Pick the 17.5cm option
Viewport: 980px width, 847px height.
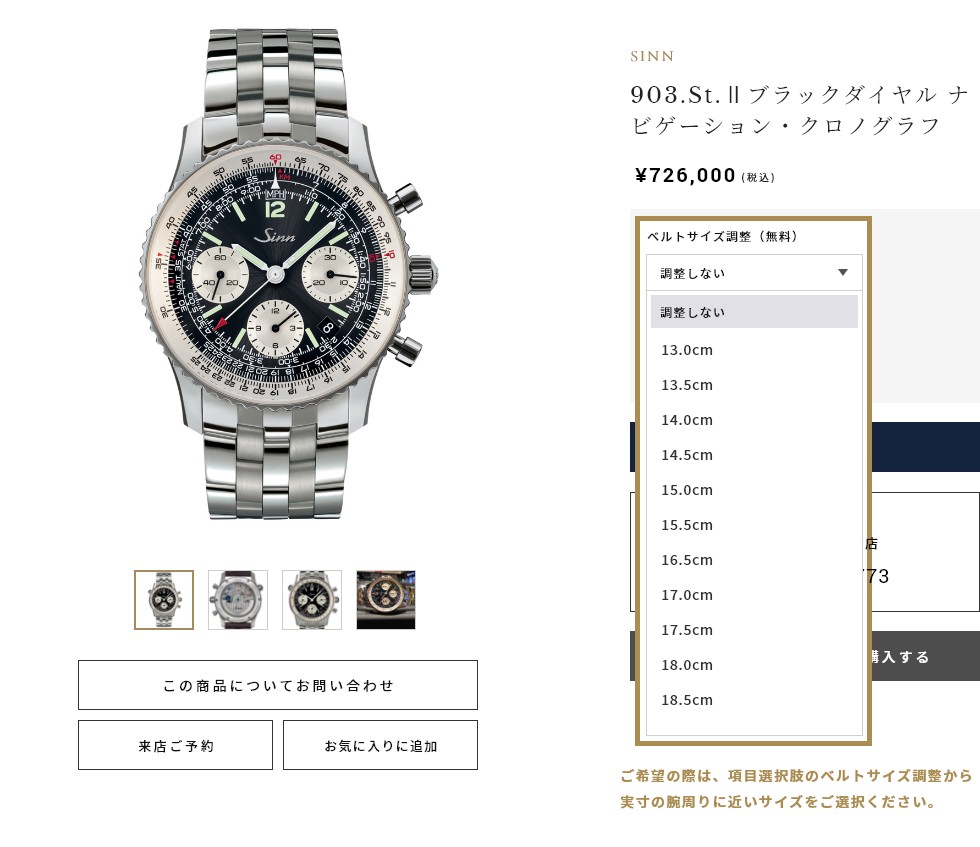(x=754, y=630)
